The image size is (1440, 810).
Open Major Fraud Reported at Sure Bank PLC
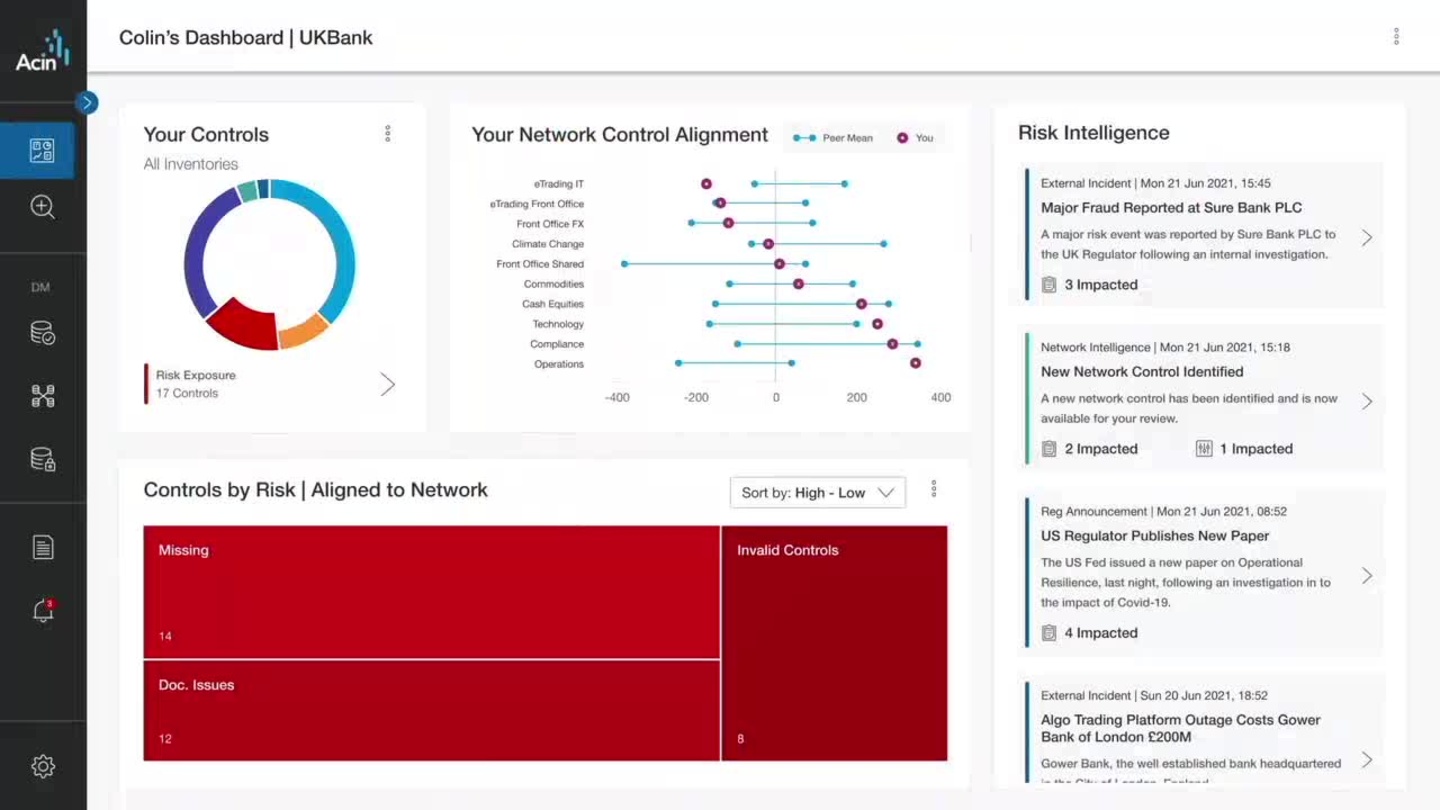pos(1171,208)
